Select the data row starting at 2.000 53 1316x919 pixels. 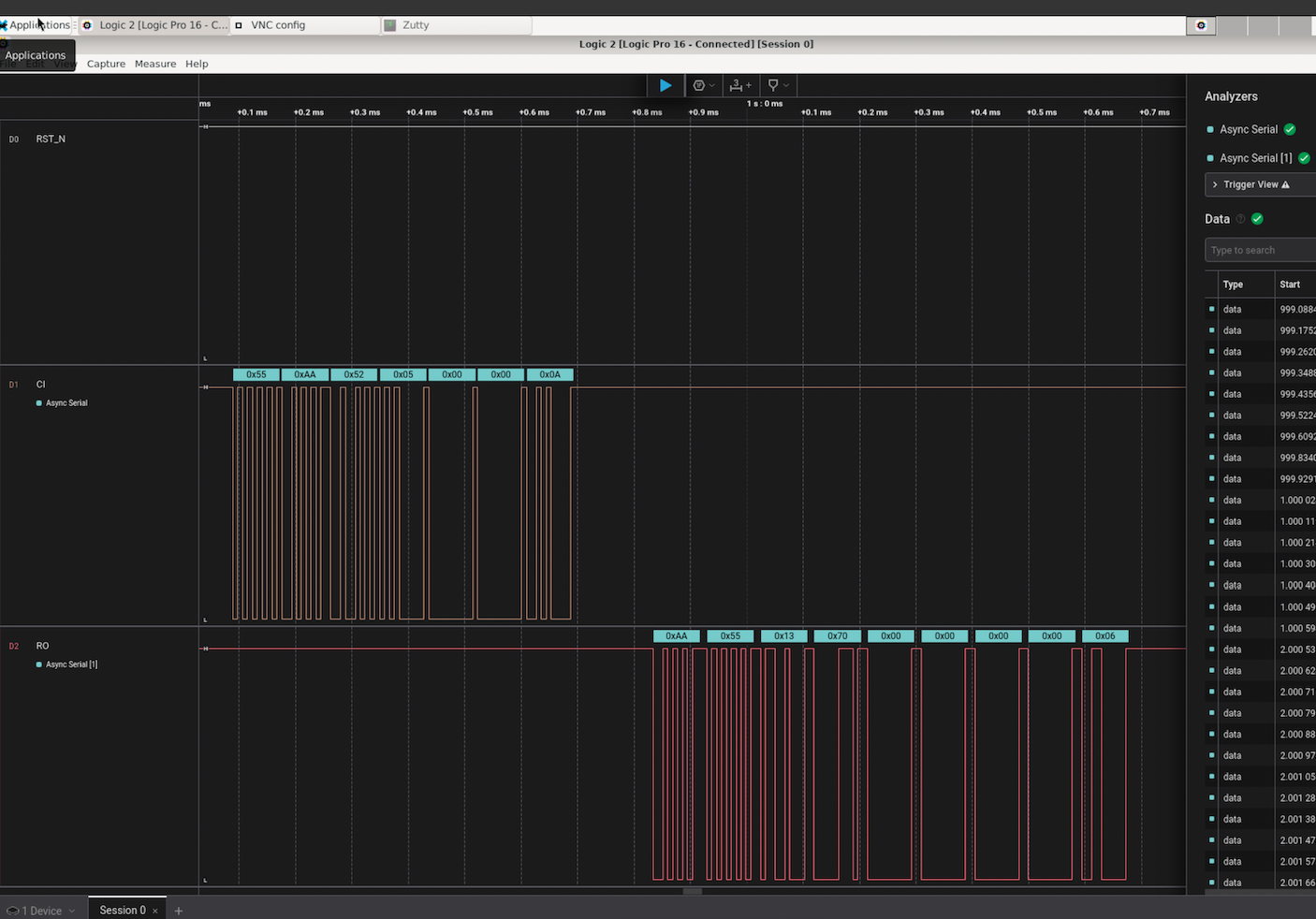1260,649
